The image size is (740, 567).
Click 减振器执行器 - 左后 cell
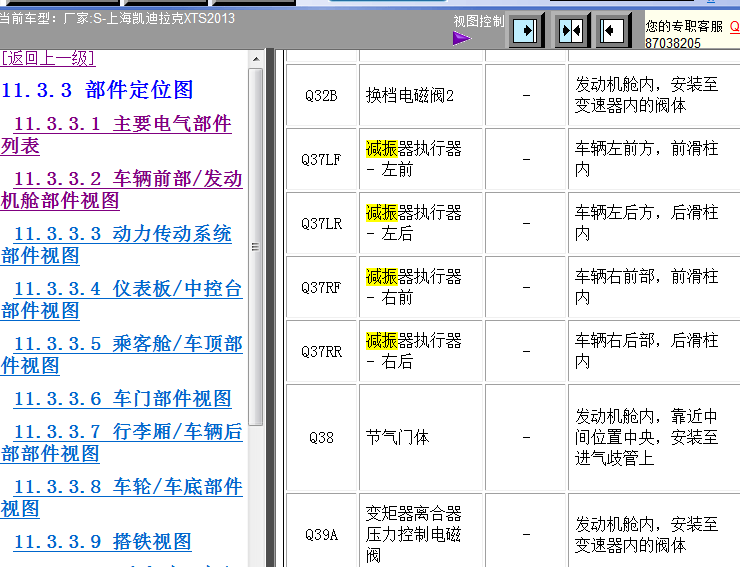421,223
